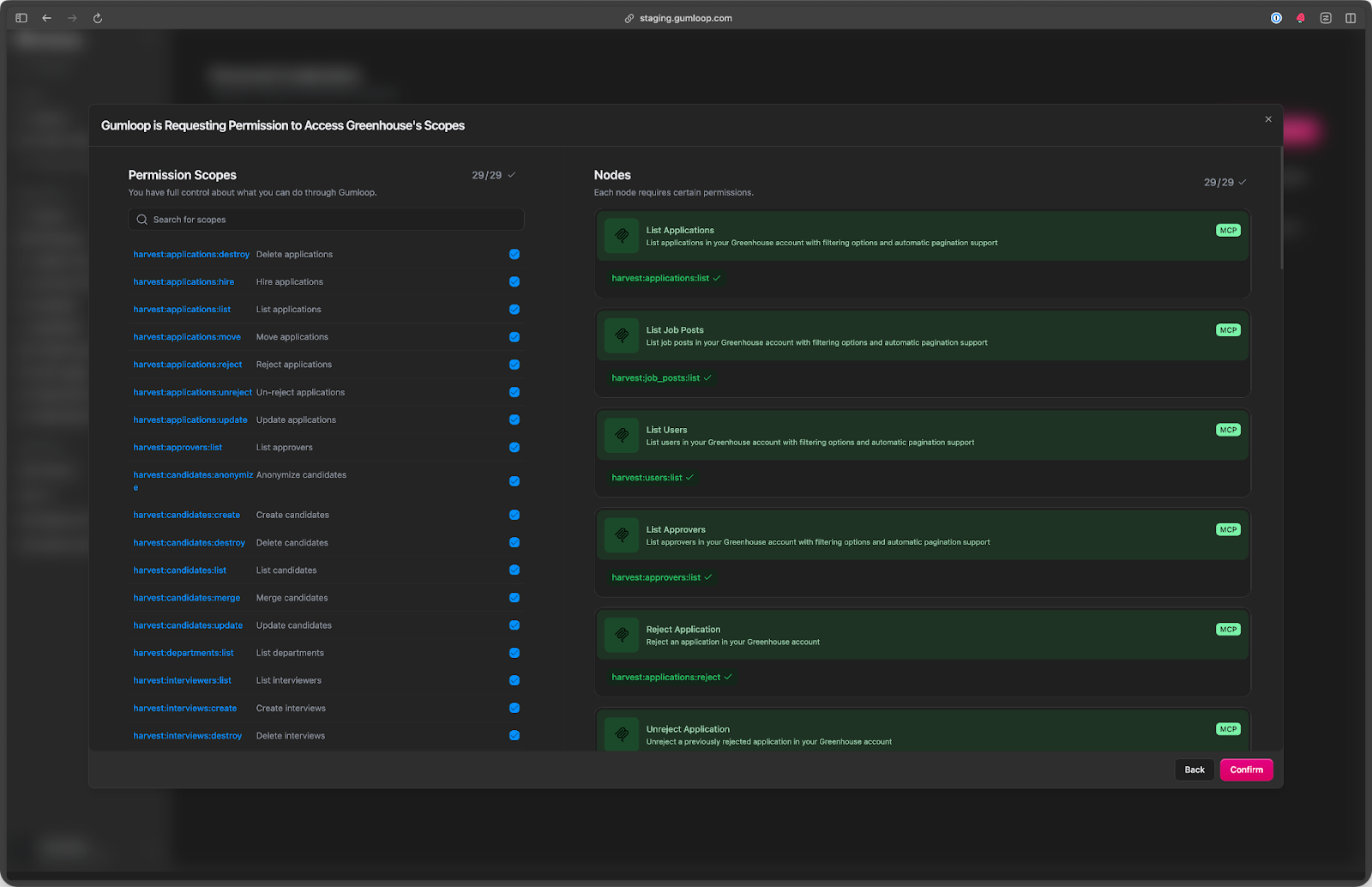
Task: Open the browser split view icon
Action: point(1351,18)
